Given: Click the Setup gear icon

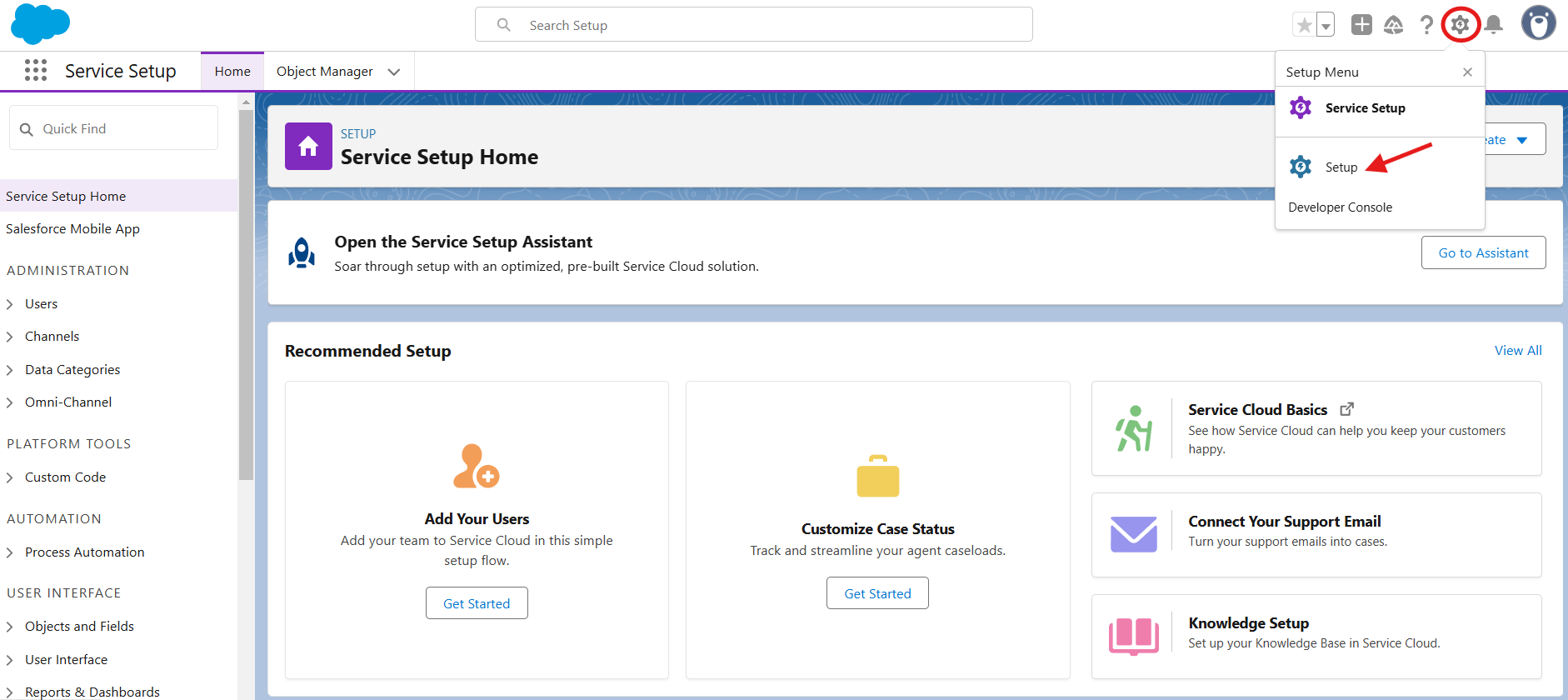Looking at the screenshot, I should pos(1460,25).
